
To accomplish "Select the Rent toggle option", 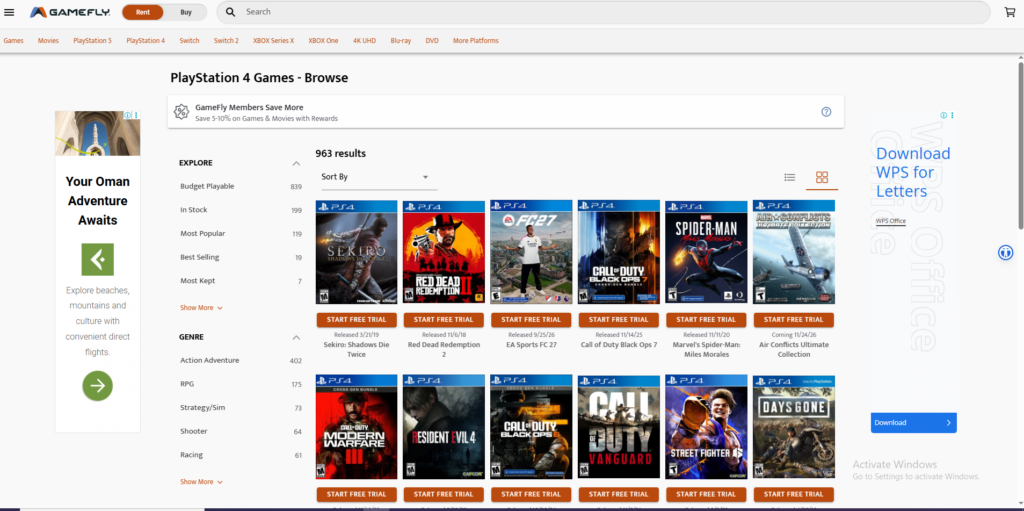I will 142,12.
